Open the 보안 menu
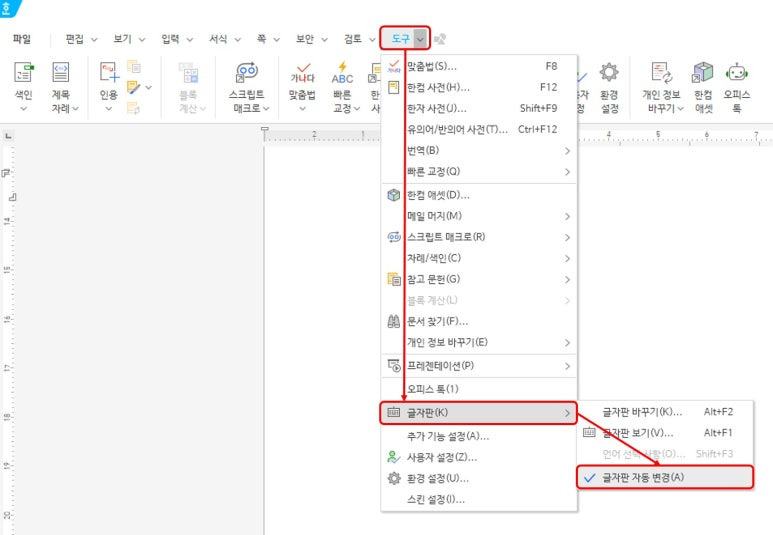 [305, 39]
